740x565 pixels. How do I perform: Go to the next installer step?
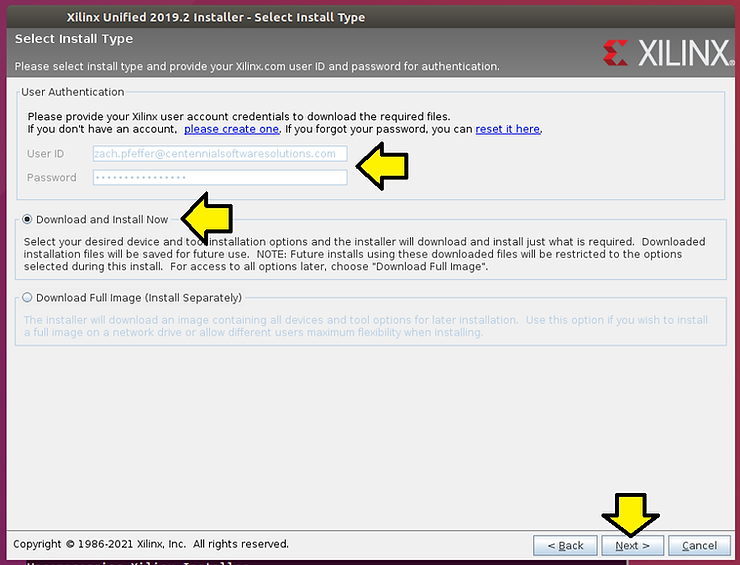pyautogui.click(x=632, y=546)
